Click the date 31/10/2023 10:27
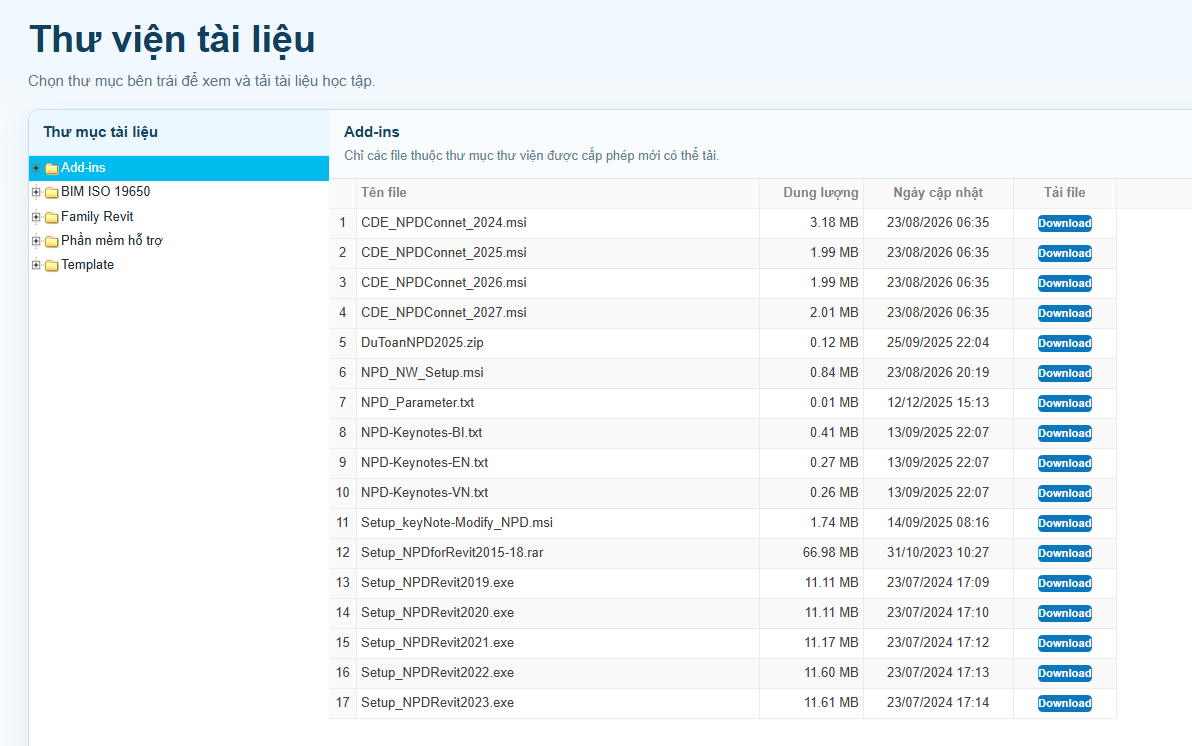 [x=937, y=552]
